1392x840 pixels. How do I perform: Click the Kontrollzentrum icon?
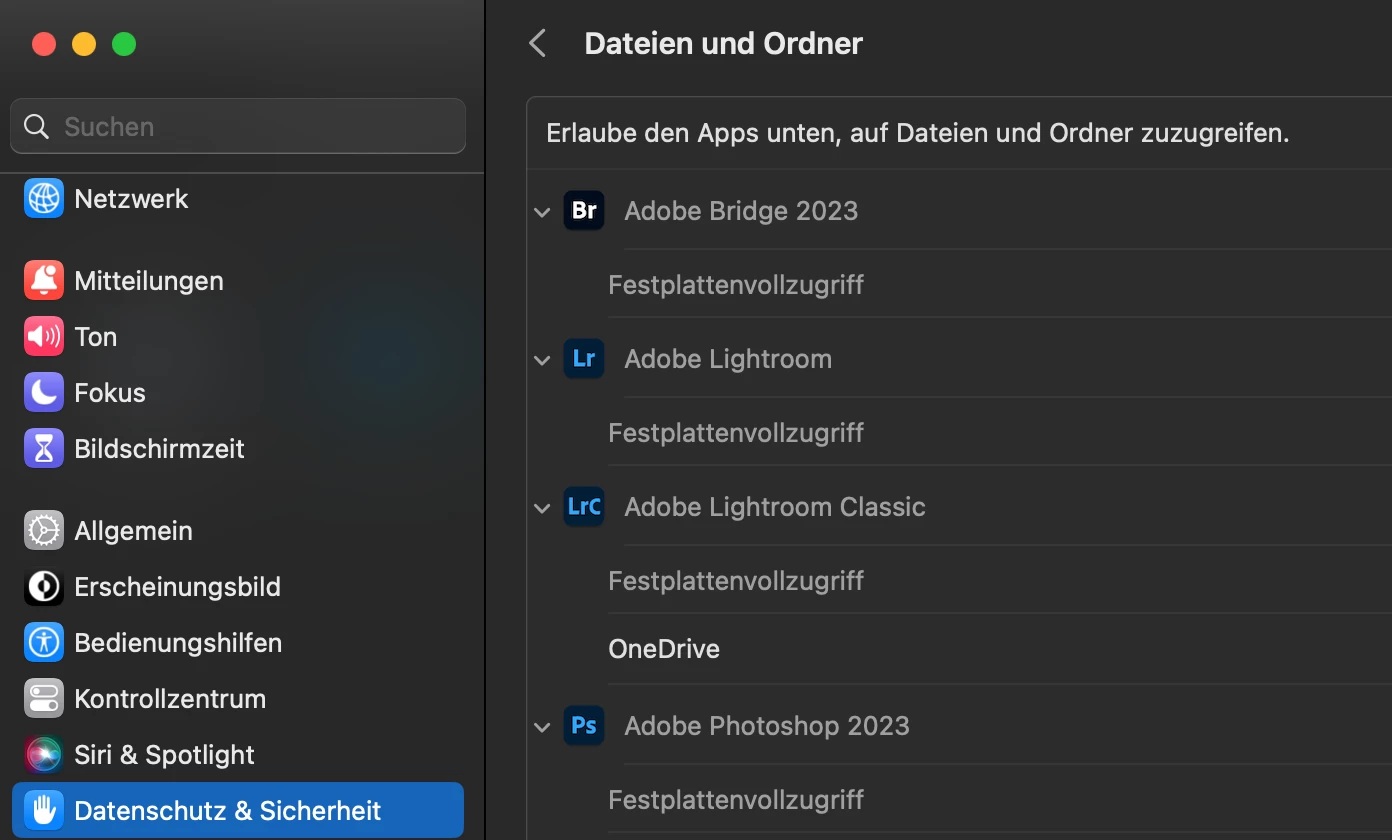[x=44, y=699]
